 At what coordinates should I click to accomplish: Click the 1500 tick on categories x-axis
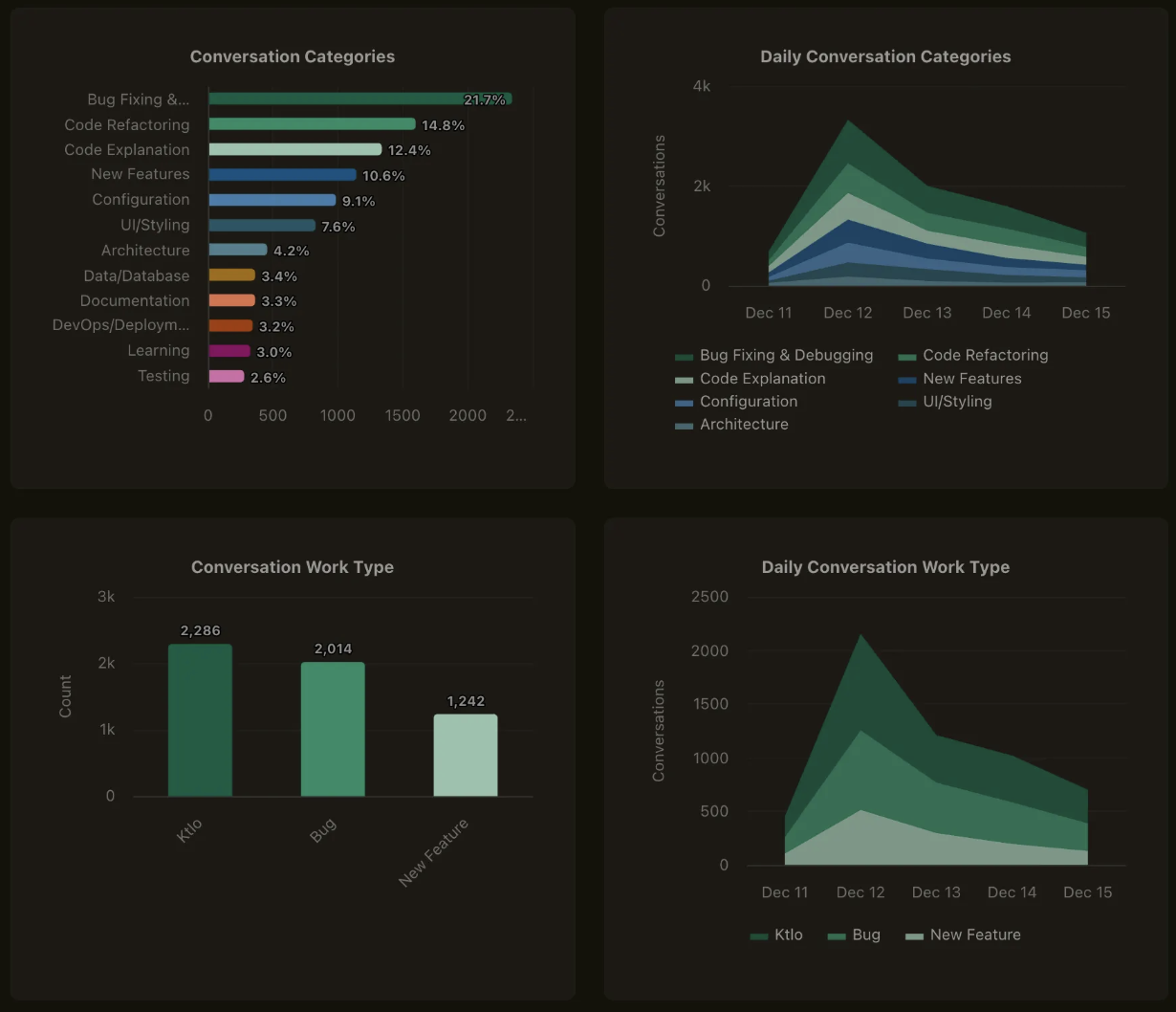pos(403,415)
